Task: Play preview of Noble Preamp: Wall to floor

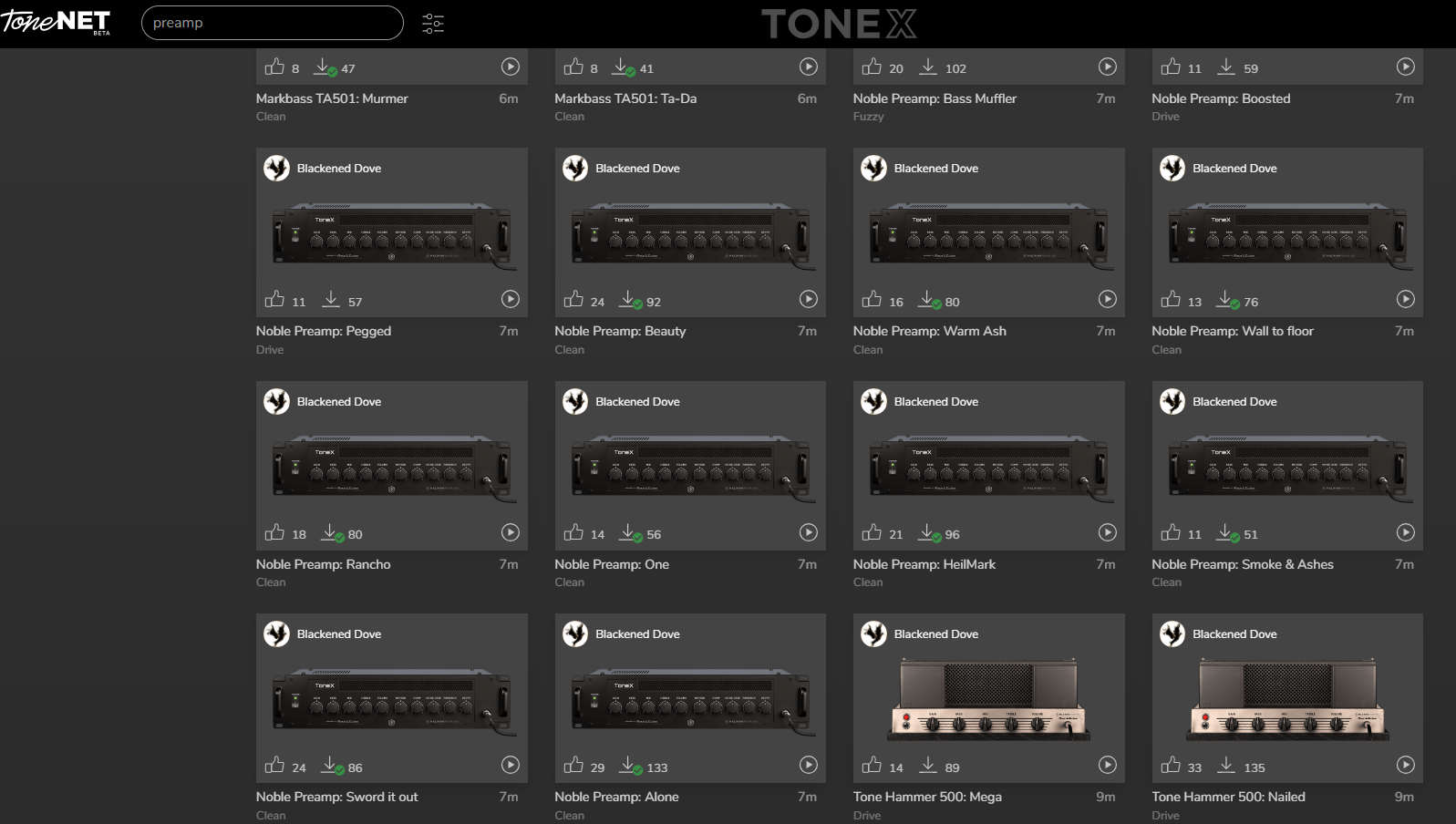Action: (x=1406, y=299)
